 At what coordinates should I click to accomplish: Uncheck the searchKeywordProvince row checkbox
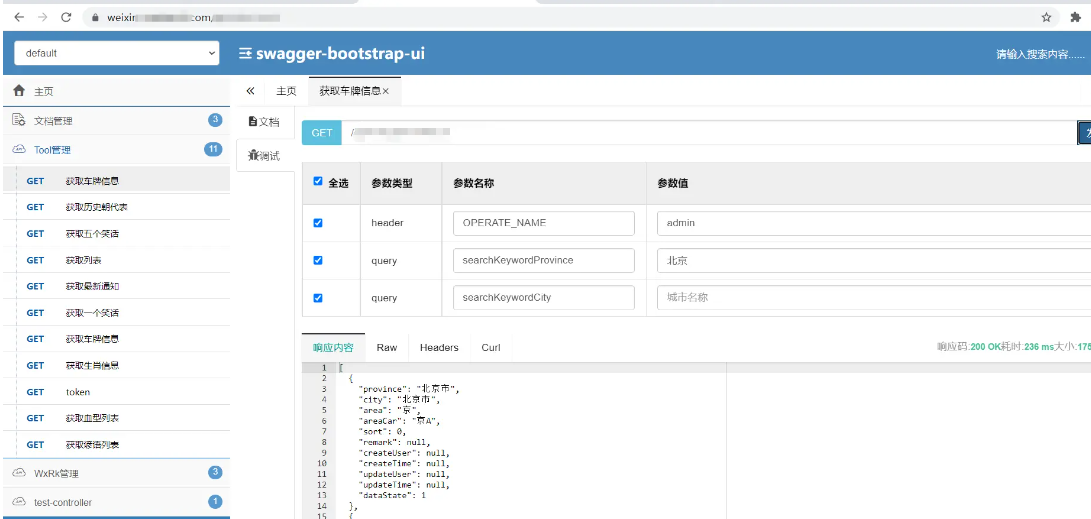click(318, 260)
